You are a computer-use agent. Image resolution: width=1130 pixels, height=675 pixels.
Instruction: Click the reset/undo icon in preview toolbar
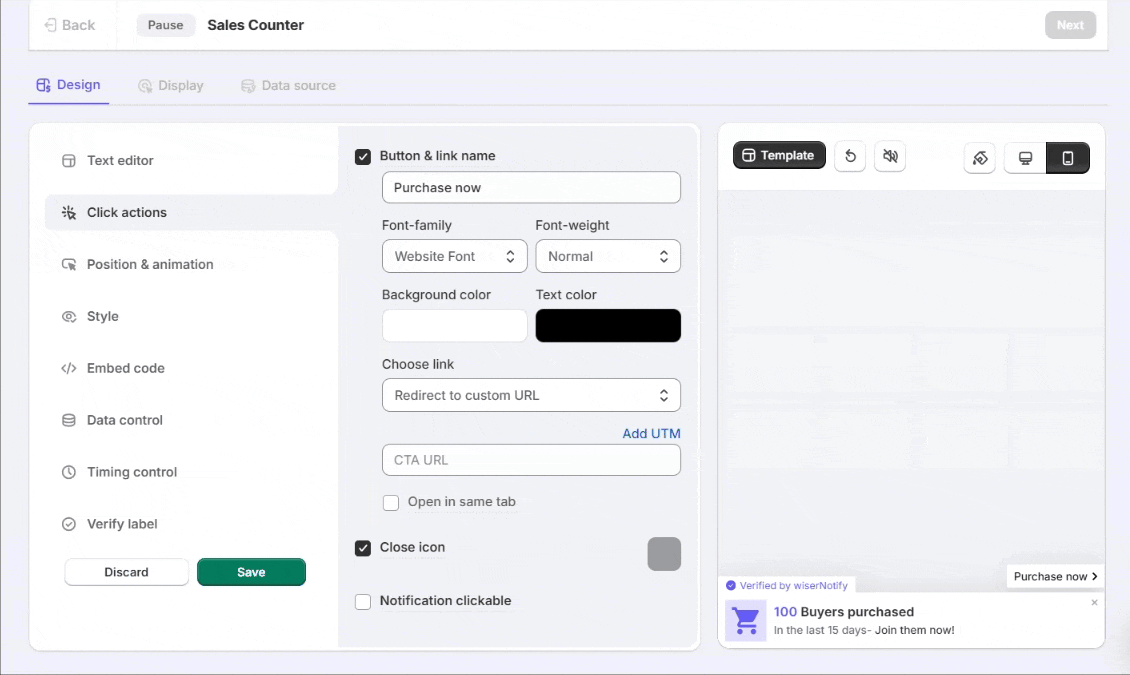pos(849,156)
